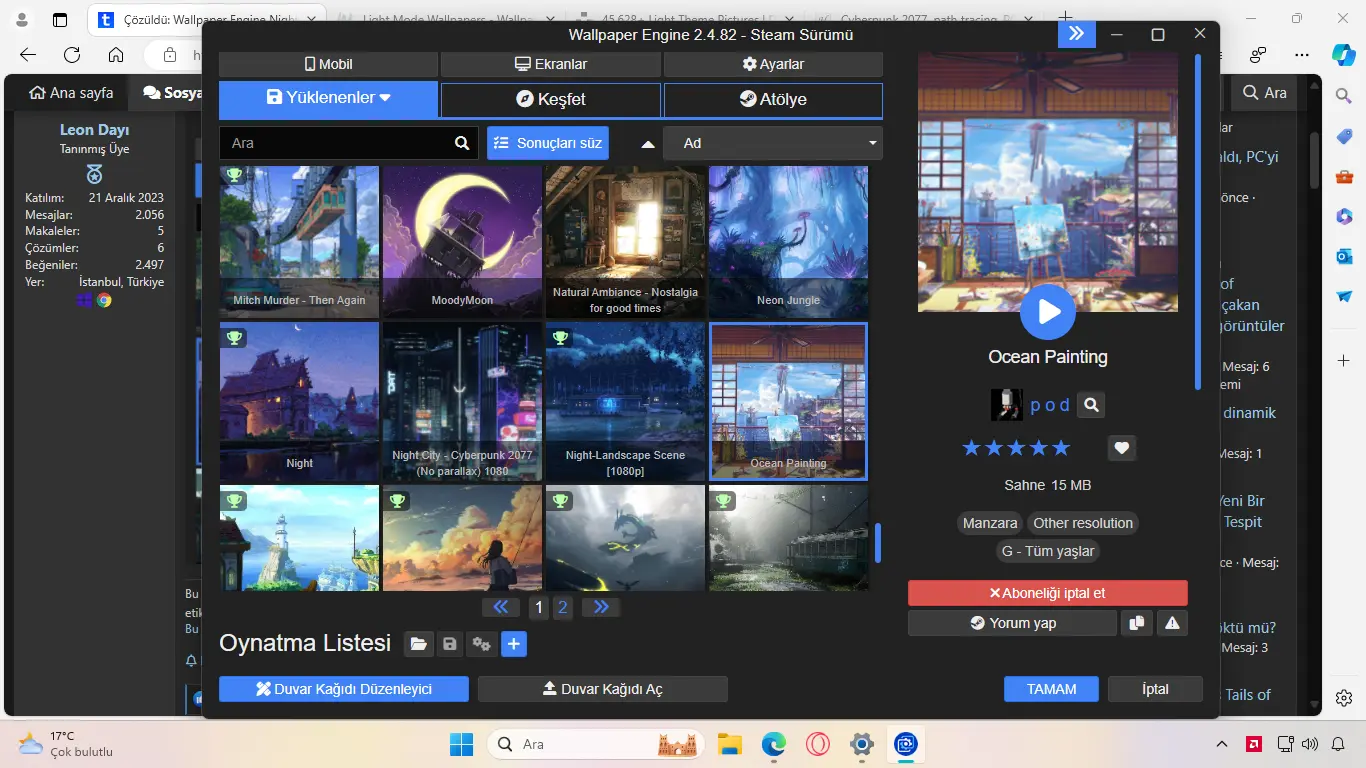Open Edge sidebar settings gear
This screenshot has width=1366, height=768.
click(1344, 698)
